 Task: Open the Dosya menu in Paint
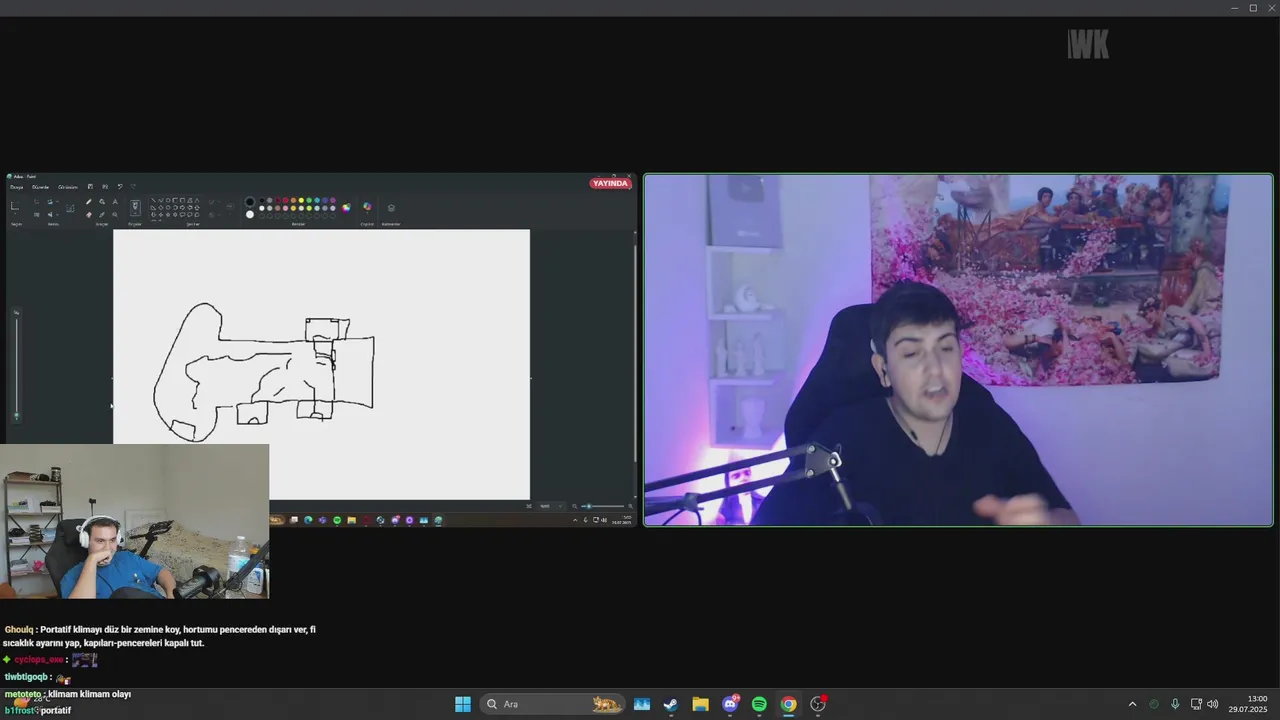[x=16, y=187]
